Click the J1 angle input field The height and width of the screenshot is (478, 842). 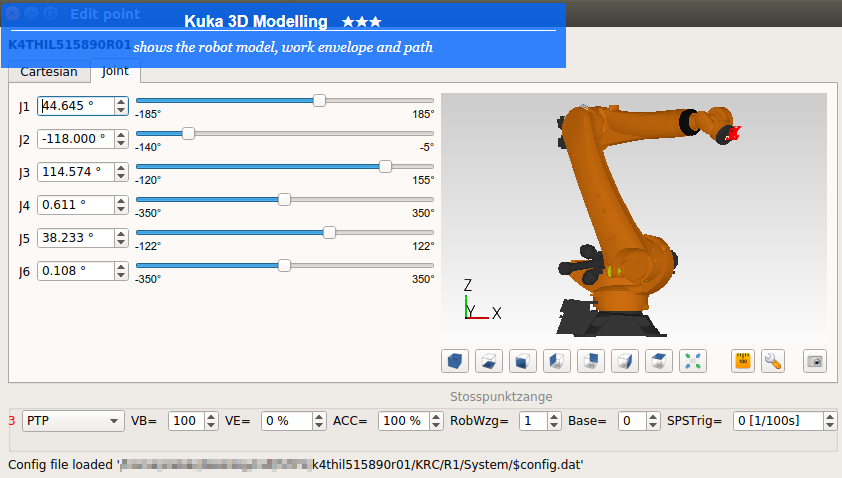(76, 106)
